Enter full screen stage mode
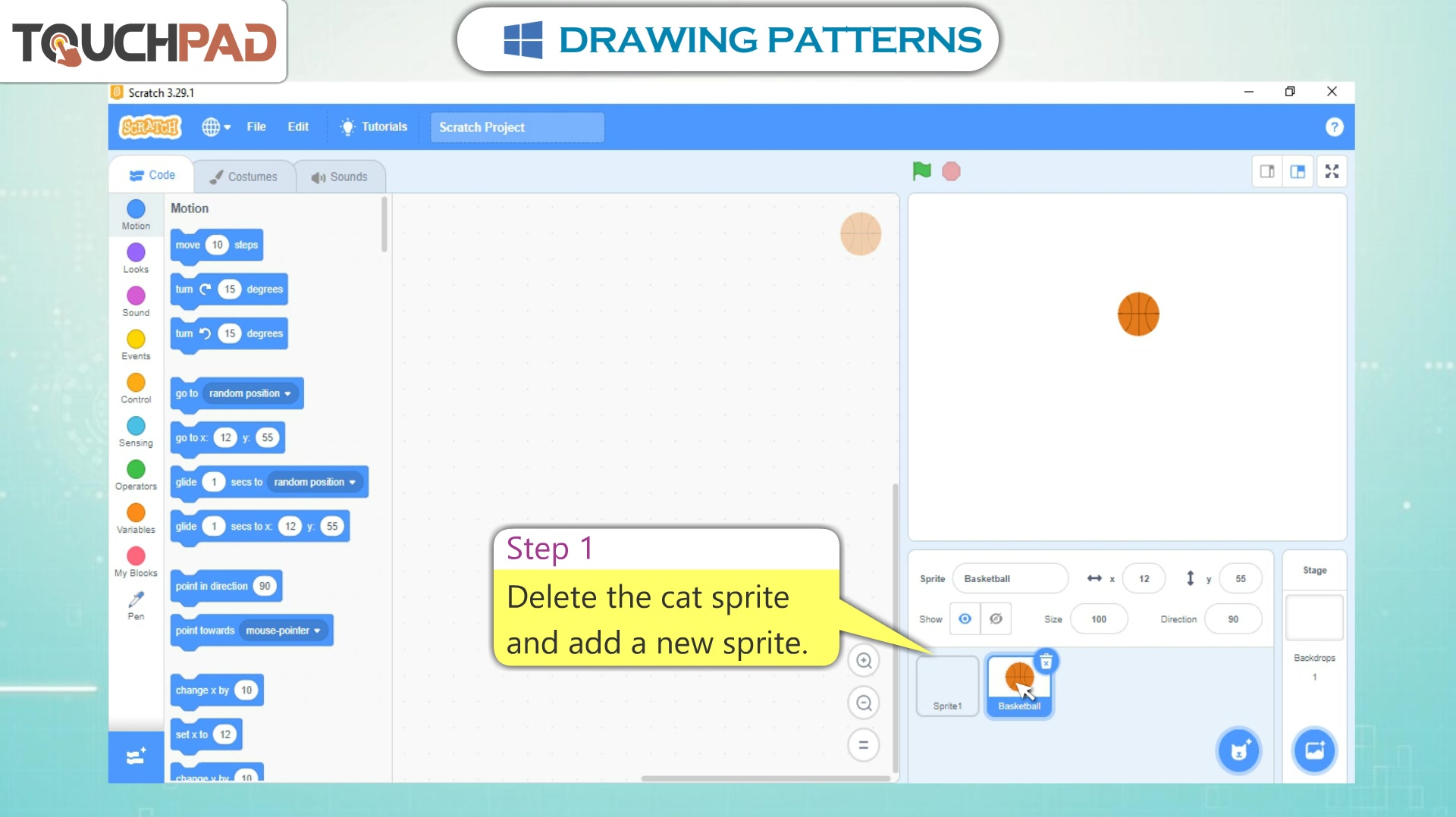 tap(1332, 172)
